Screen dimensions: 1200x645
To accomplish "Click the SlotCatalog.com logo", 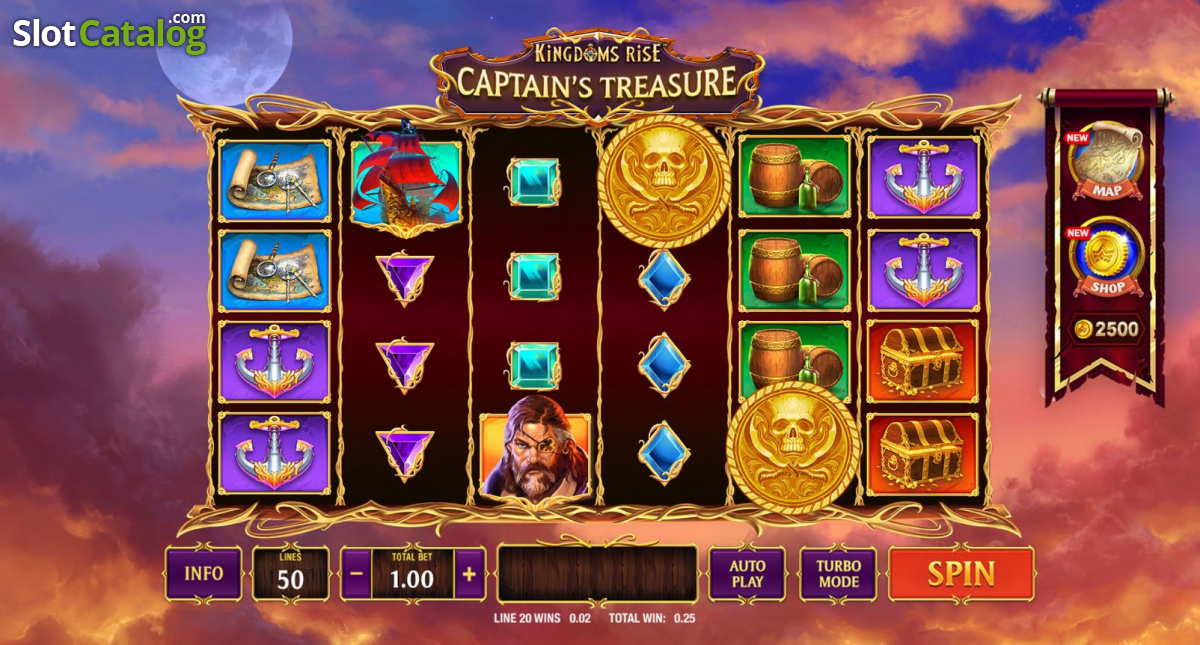I will coord(110,33).
